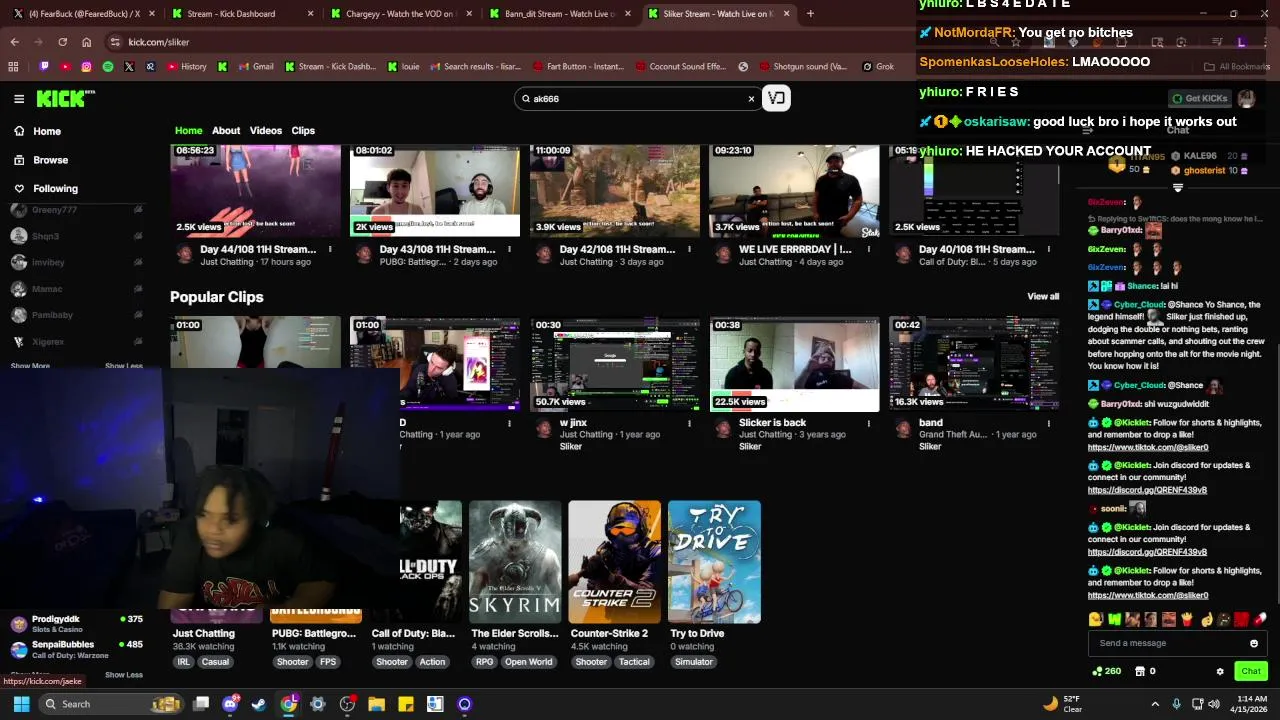This screenshot has height=720, width=1280.
Task: Open options menu for 'Slicker is back' clip
Action: click(x=869, y=423)
